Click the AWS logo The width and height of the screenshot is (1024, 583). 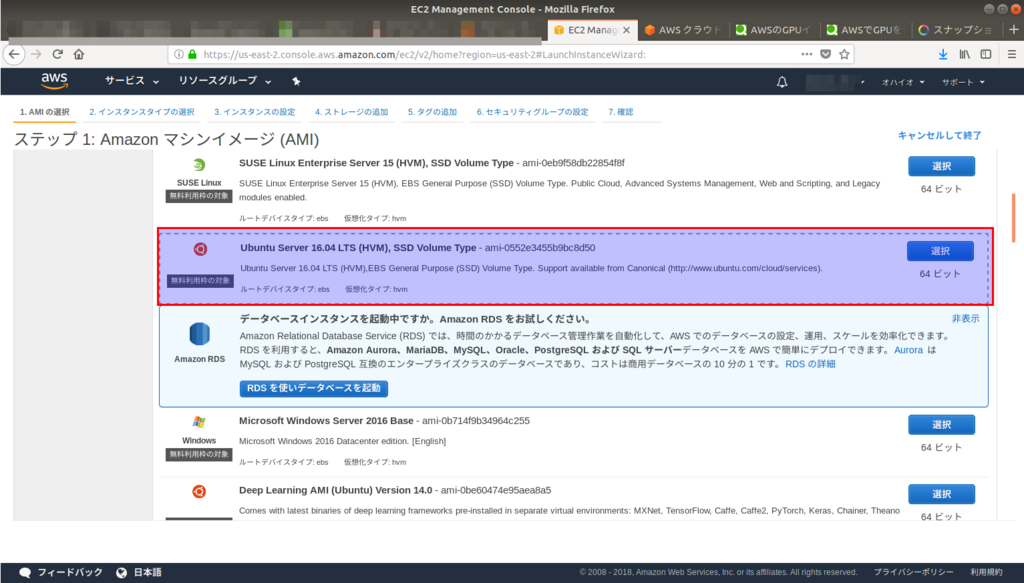[x=54, y=81]
